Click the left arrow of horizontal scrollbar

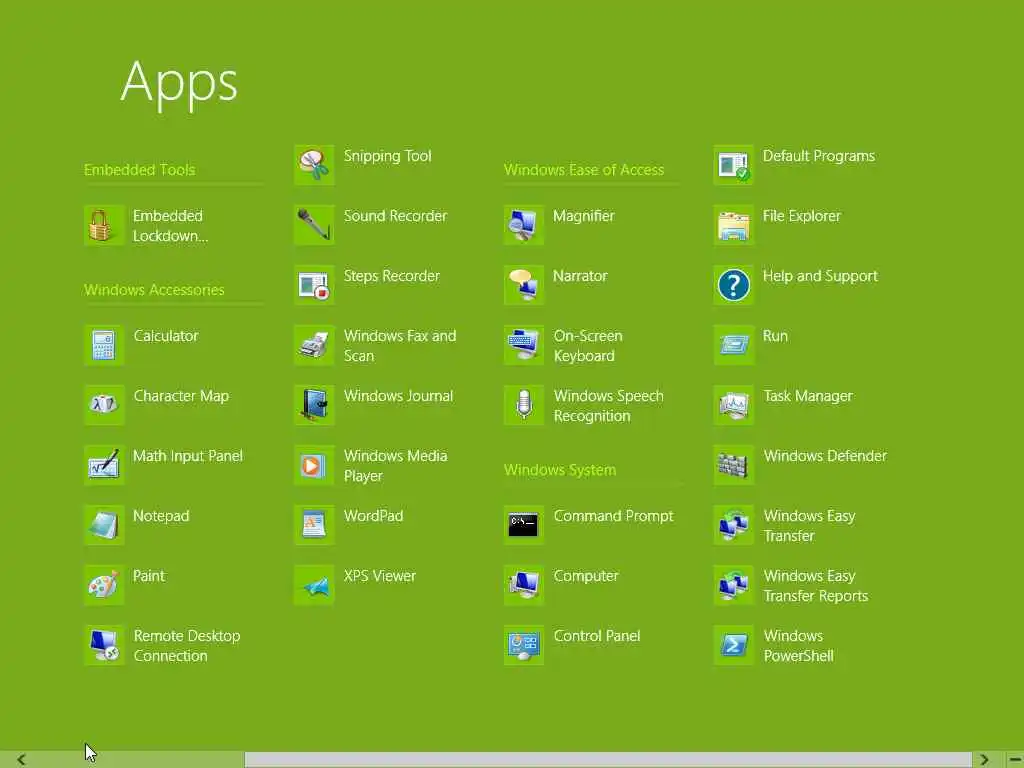tap(22, 760)
